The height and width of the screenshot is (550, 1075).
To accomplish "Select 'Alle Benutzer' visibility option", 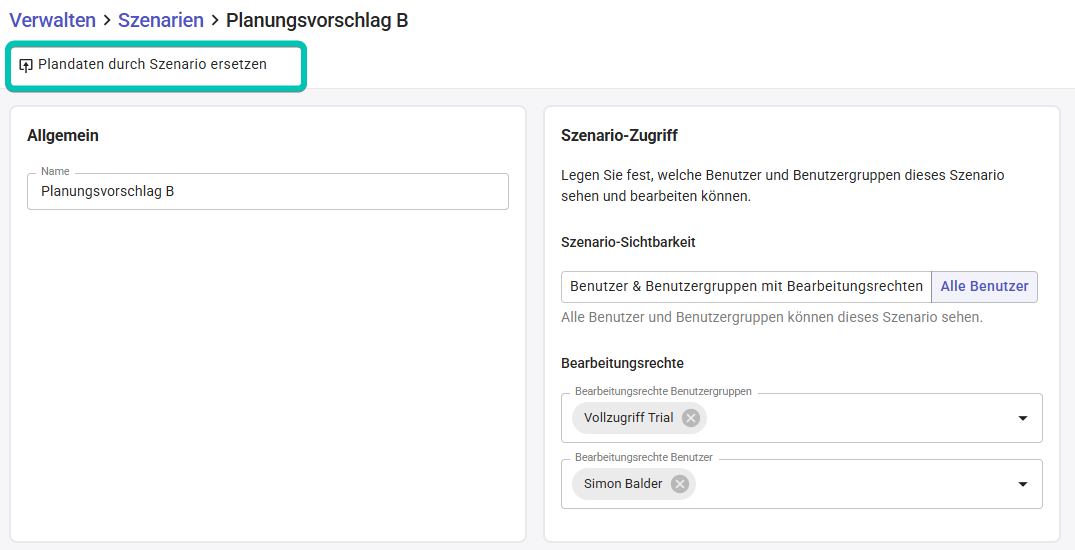I will pyautogui.click(x=984, y=287).
